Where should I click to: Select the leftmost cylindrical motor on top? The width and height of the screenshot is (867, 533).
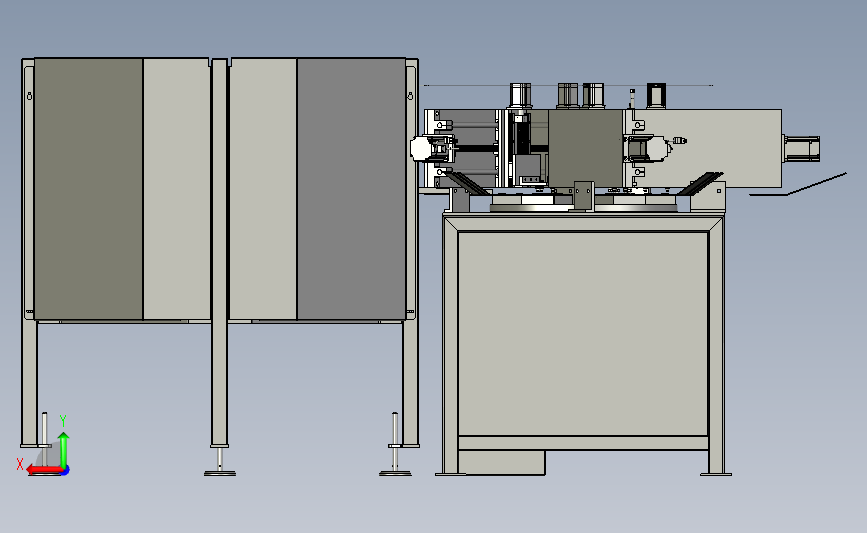520,95
